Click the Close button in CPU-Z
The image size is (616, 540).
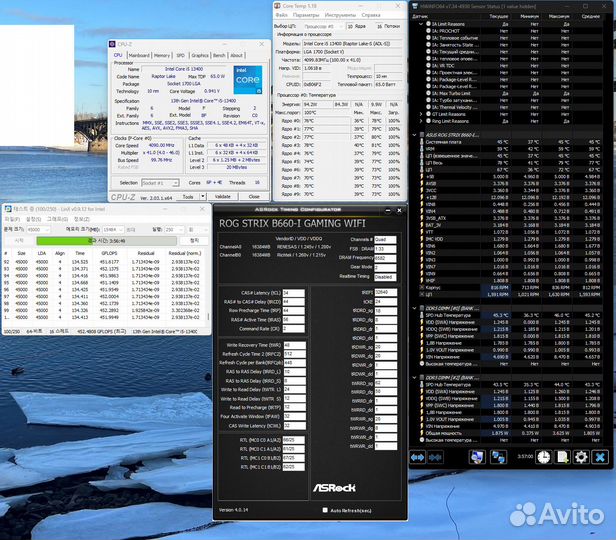[x=254, y=196]
